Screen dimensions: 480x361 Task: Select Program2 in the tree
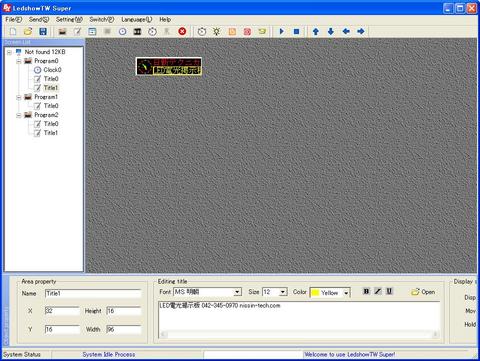(46, 115)
